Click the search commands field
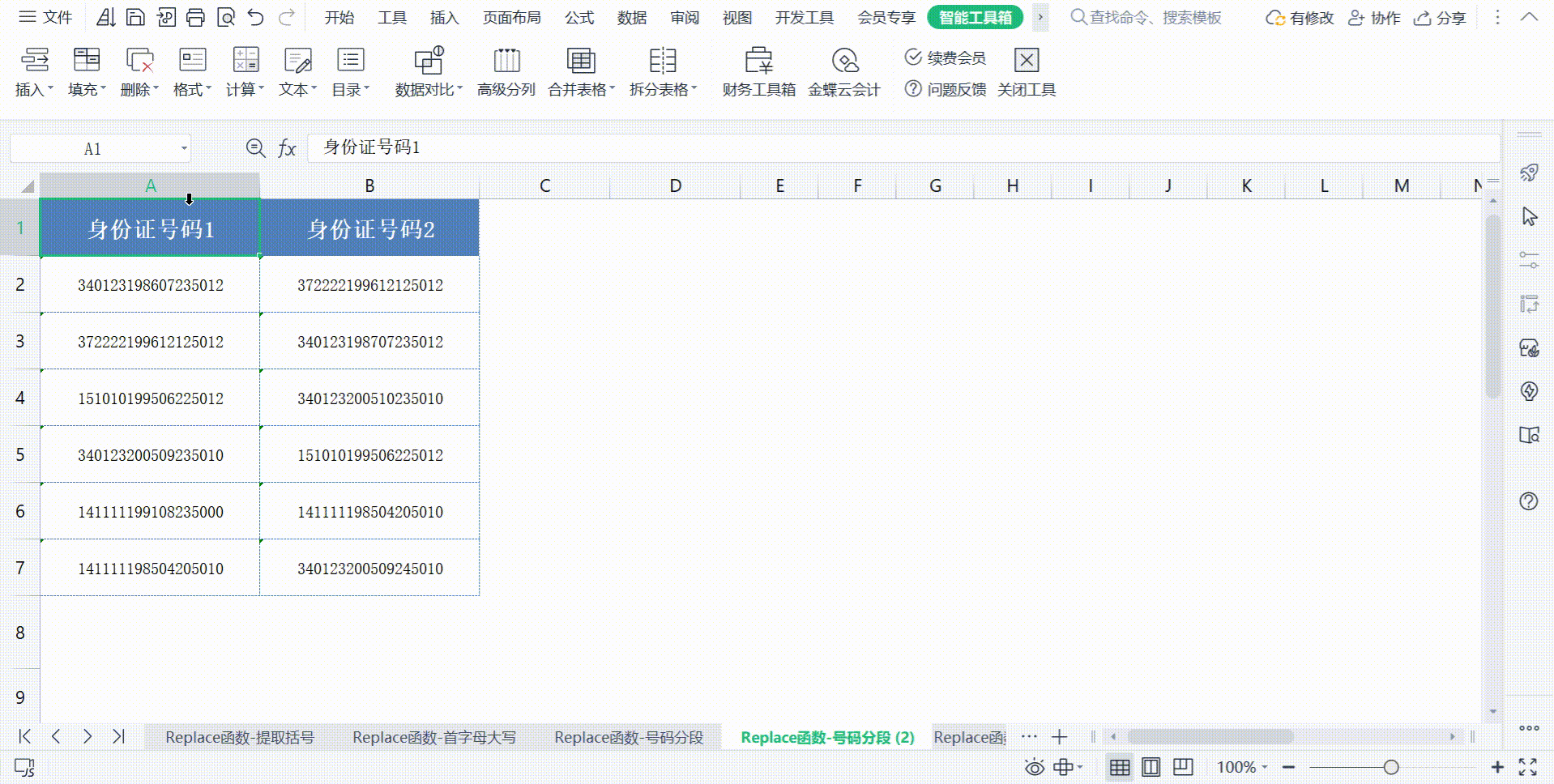Image resolution: width=1554 pixels, height=784 pixels. pyautogui.click(x=1146, y=17)
